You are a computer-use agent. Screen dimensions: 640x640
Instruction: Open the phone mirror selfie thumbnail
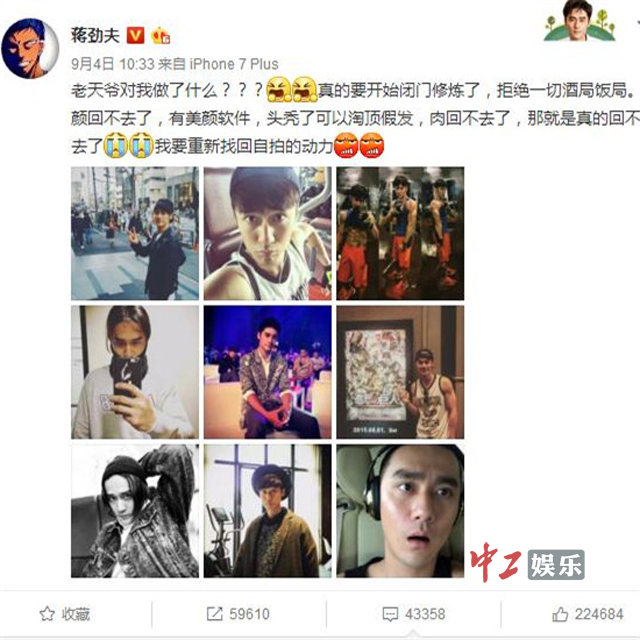point(135,372)
